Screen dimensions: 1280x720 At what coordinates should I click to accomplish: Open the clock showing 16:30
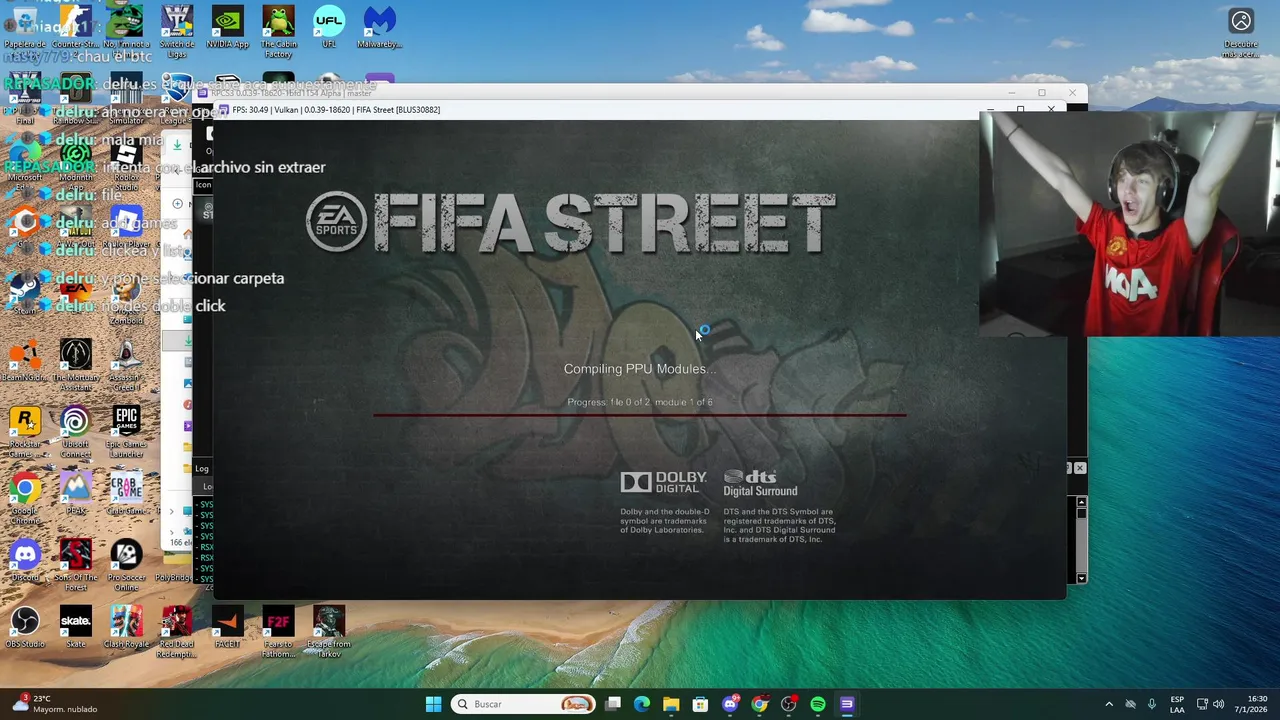pyautogui.click(x=1251, y=704)
